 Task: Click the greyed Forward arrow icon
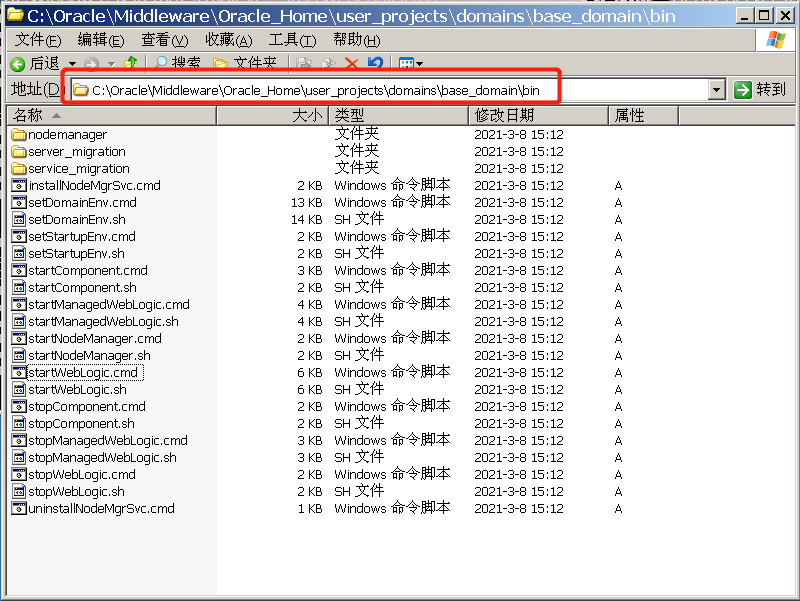[x=91, y=64]
